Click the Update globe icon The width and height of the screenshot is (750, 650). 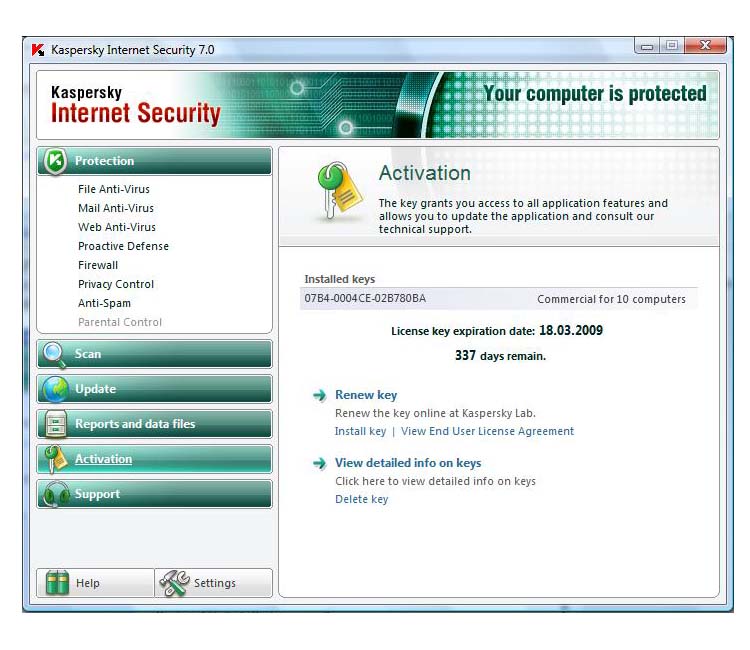click(x=55, y=389)
